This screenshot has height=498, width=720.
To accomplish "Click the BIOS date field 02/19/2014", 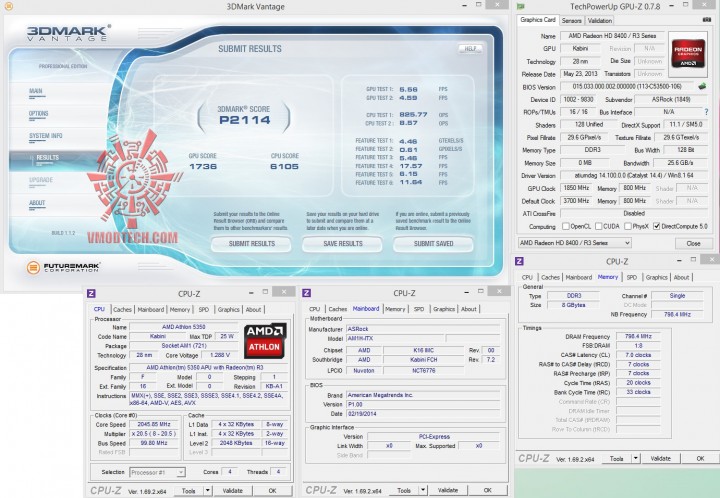I will 423,414.
